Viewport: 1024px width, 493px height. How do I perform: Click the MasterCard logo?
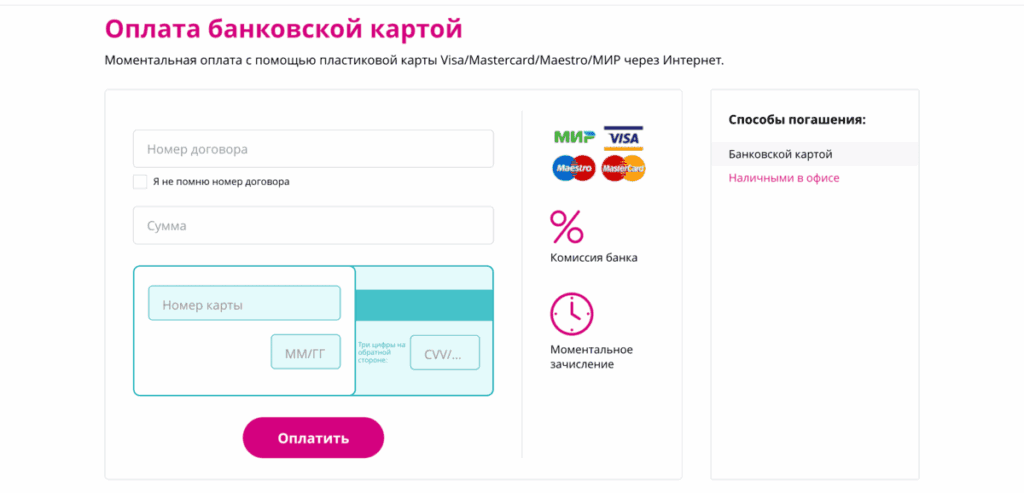[x=624, y=169]
